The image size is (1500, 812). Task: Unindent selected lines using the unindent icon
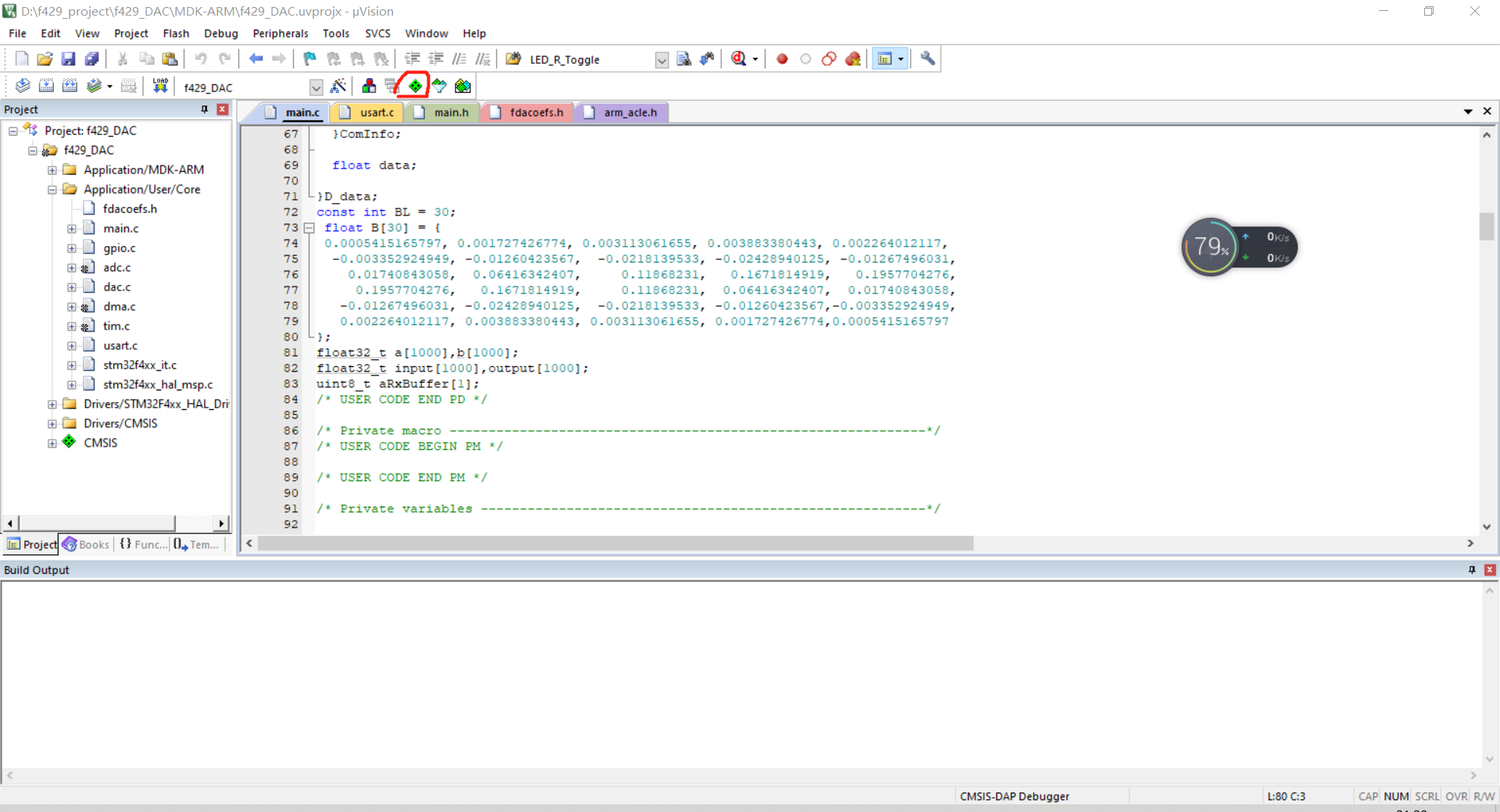436,59
